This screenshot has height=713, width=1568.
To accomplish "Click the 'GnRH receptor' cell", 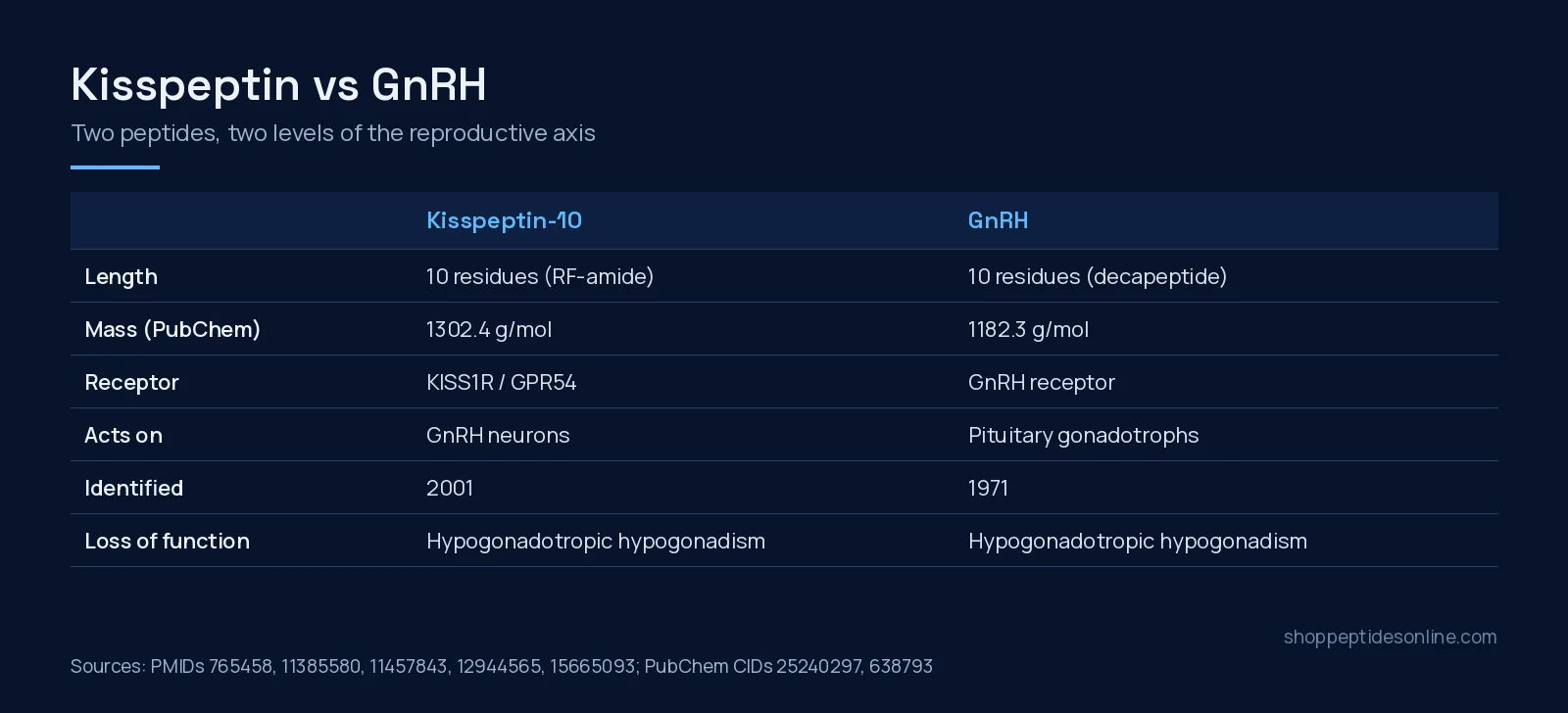I will click(x=1042, y=383).
